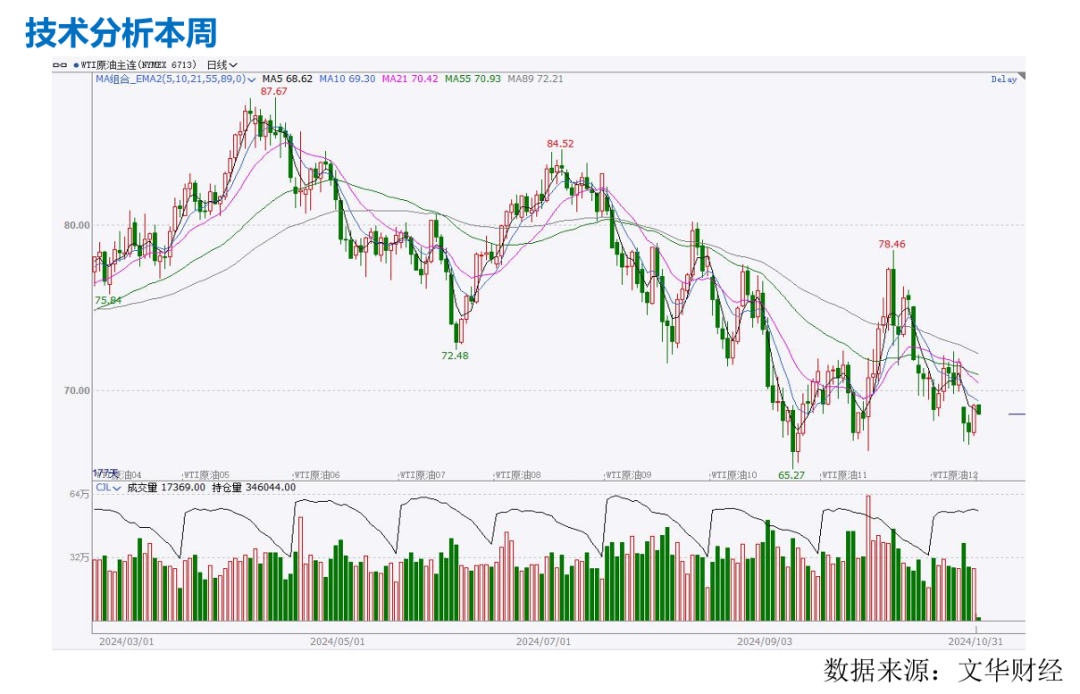Click the linked-window icon before WTI title
Screen dimensions: 1080x694
[59, 65]
